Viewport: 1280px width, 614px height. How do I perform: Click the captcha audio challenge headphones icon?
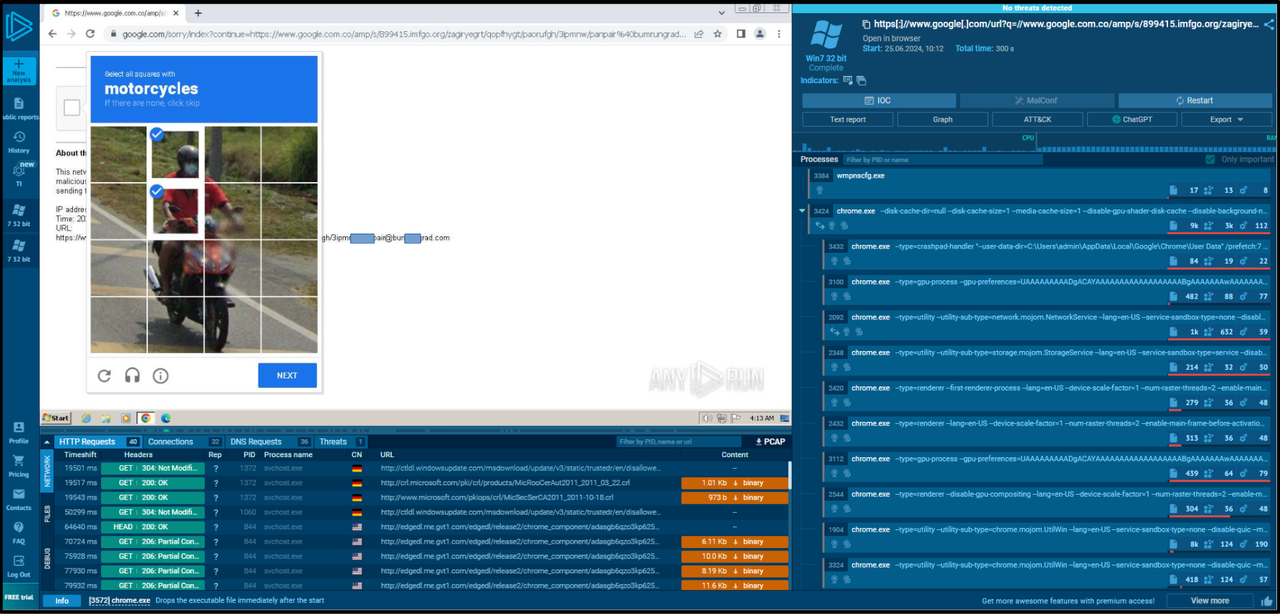pyautogui.click(x=132, y=376)
